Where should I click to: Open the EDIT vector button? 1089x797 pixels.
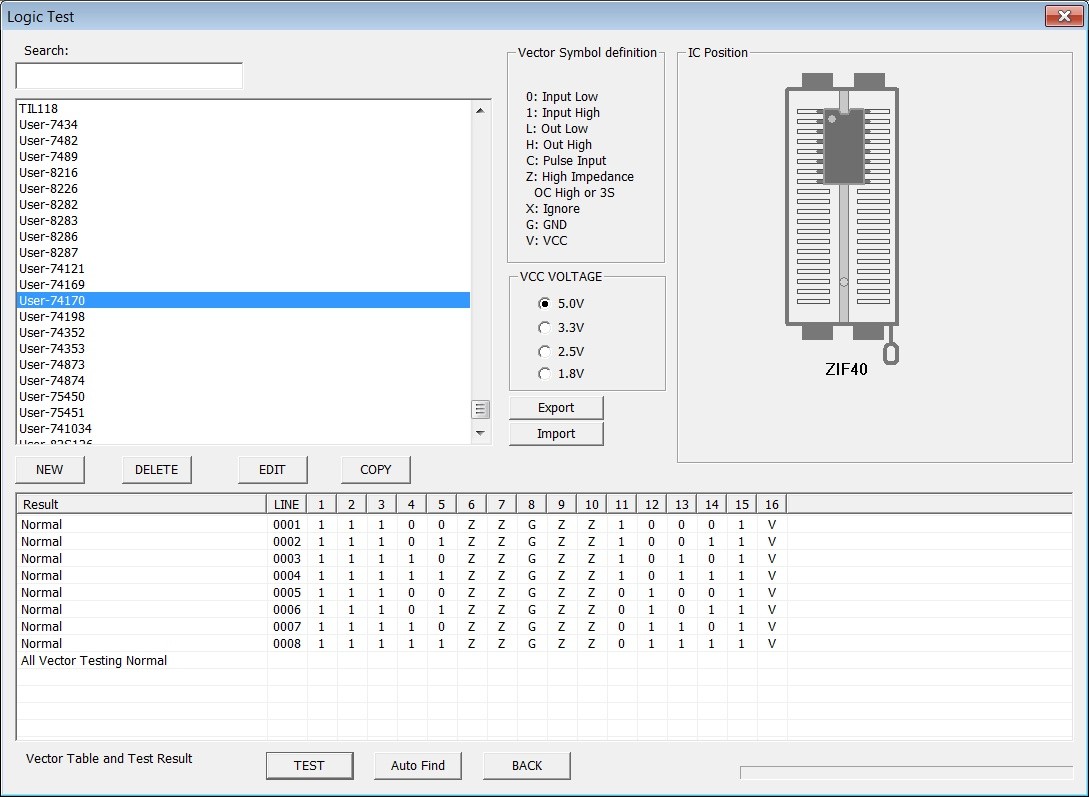click(x=272, y=470)
